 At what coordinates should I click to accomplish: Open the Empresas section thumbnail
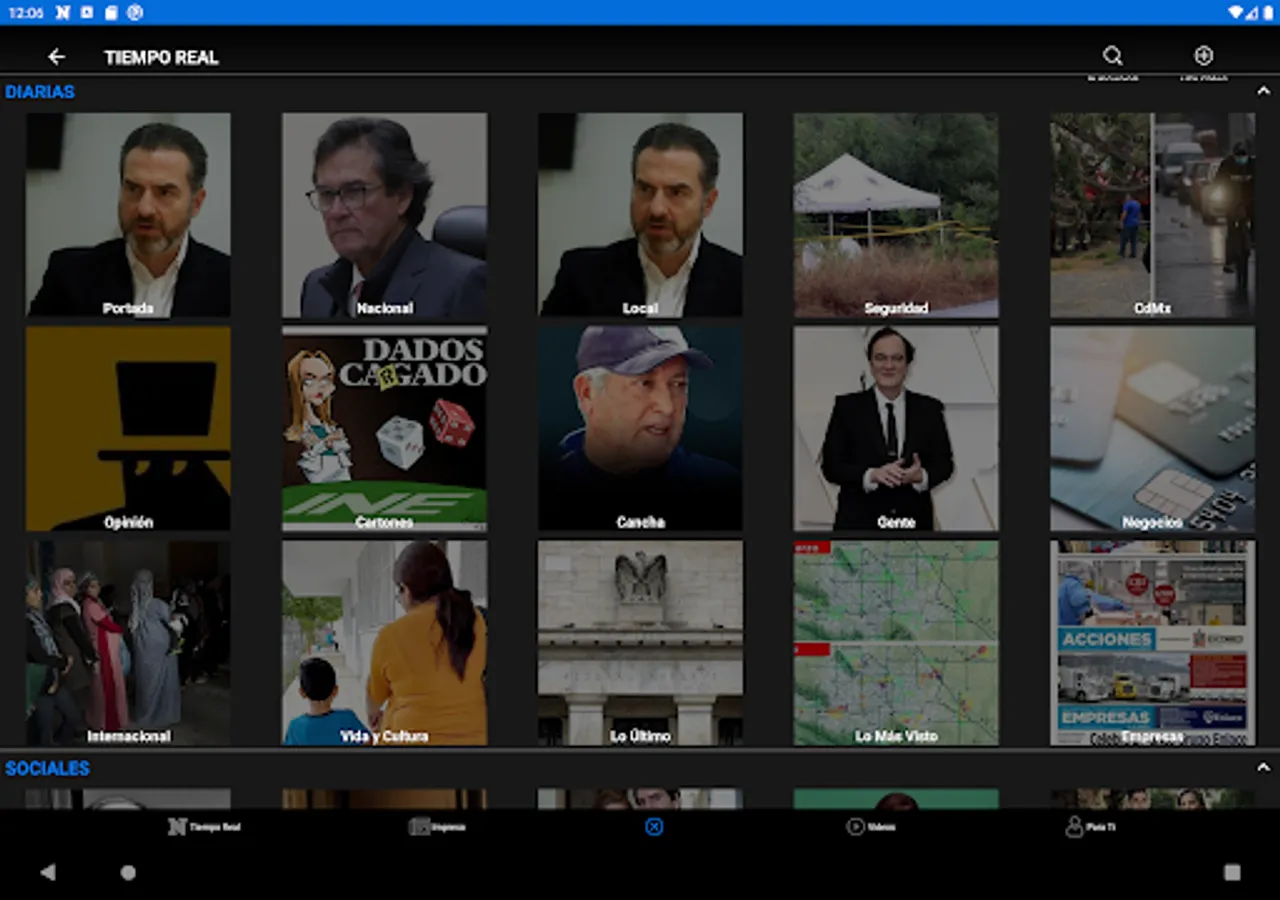tap(1152, 643)
